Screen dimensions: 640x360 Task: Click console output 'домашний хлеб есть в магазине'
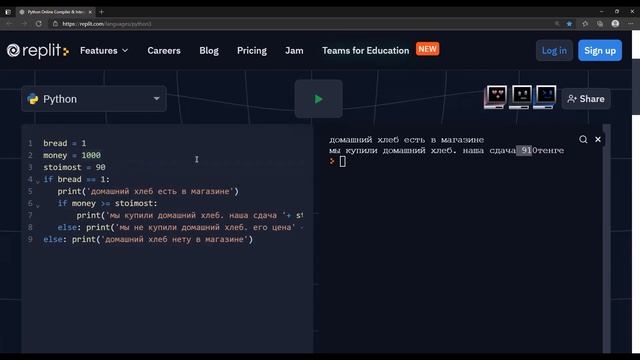[x=407, y=140]
